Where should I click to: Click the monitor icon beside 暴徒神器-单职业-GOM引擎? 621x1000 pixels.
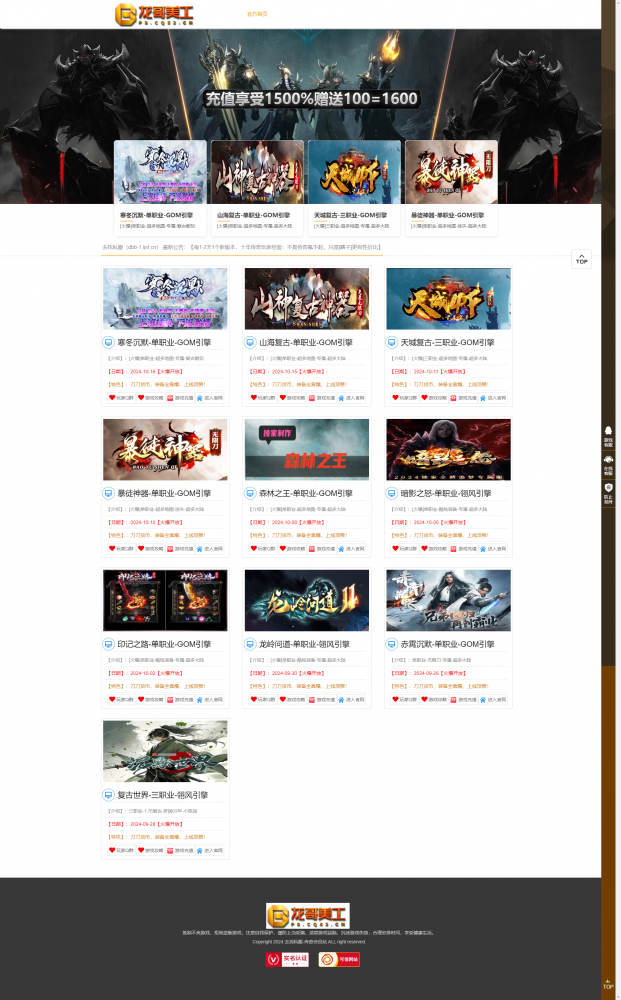(108, 493)
